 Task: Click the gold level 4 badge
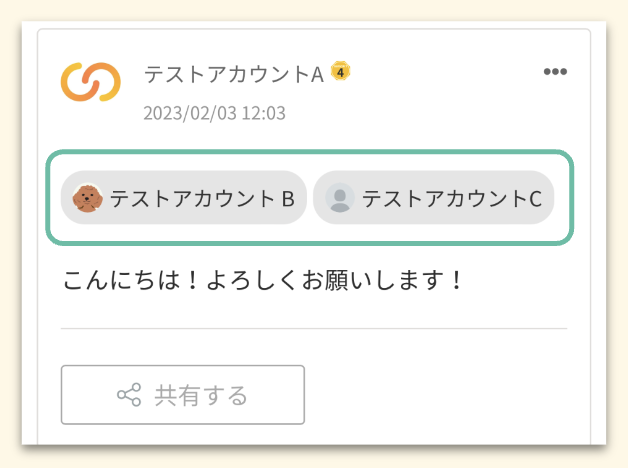(341, 72)
